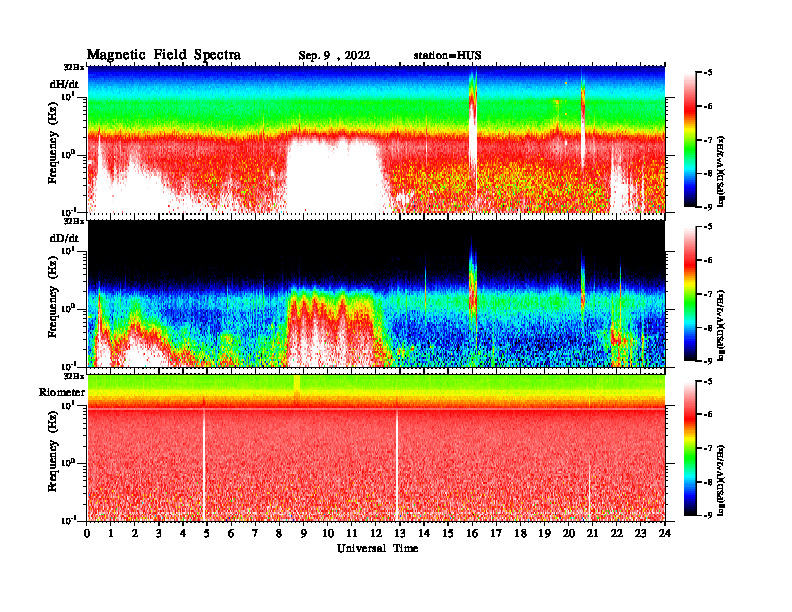This screenshot has width=792, height=612.
Task: Click hour 15 on the time axis
Action: pos(448,534)
